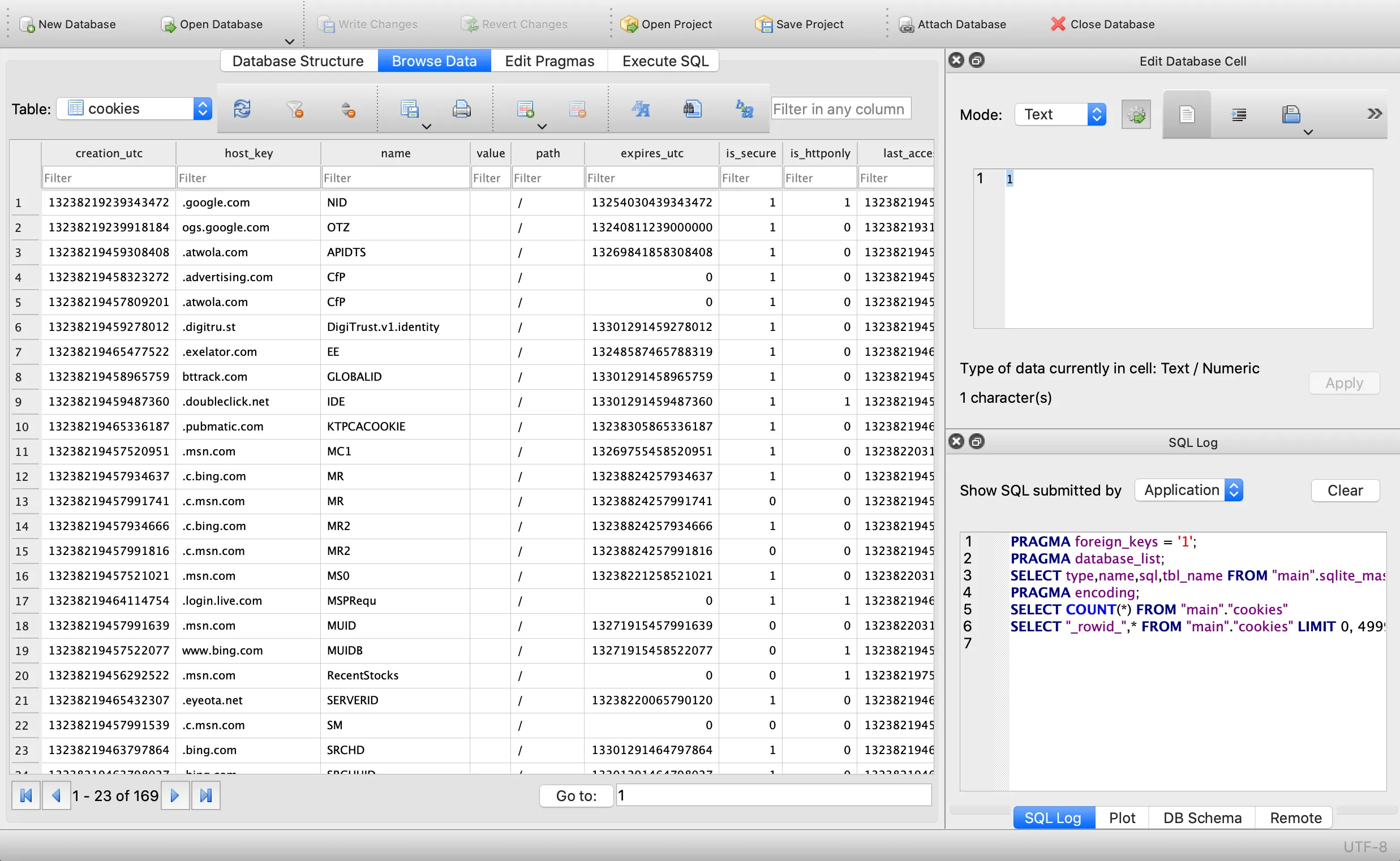
Task: Click the Filter in any column field
Action: [840, 109]
